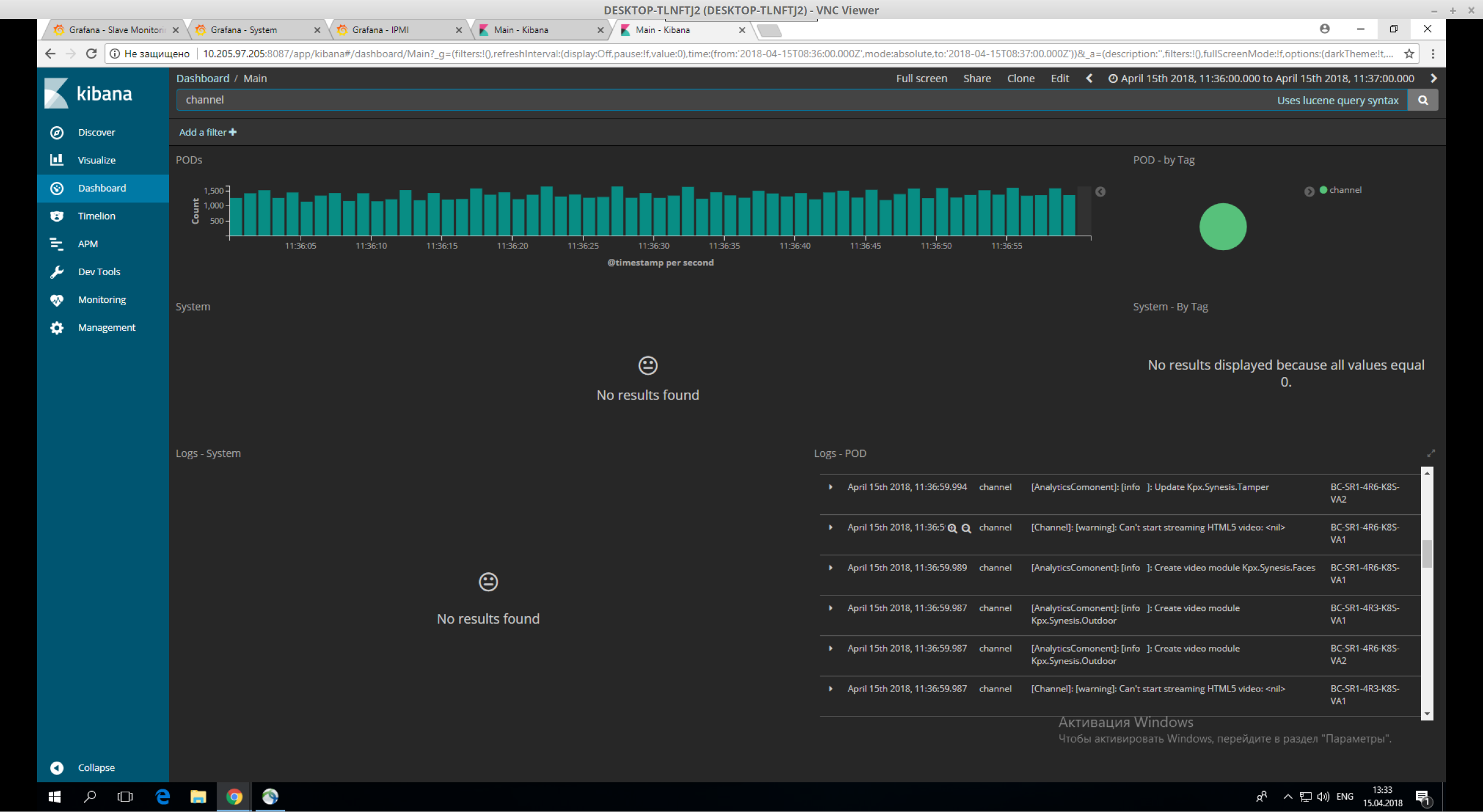Open Management gear icon

[x=57, y=328]
